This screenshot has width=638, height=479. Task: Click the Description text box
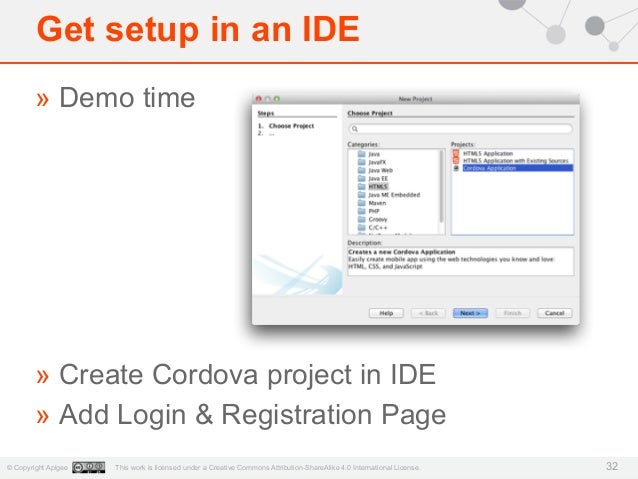[461, 261]
